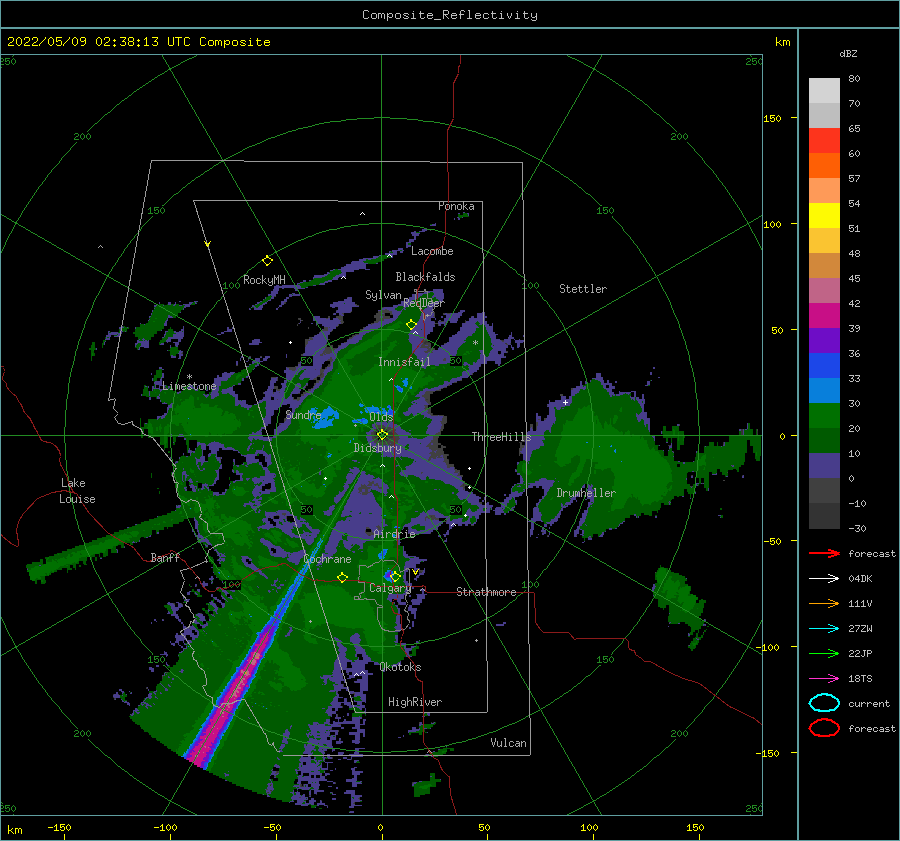Click the cyan 27ZW arrow icon

tap(824, 629)
